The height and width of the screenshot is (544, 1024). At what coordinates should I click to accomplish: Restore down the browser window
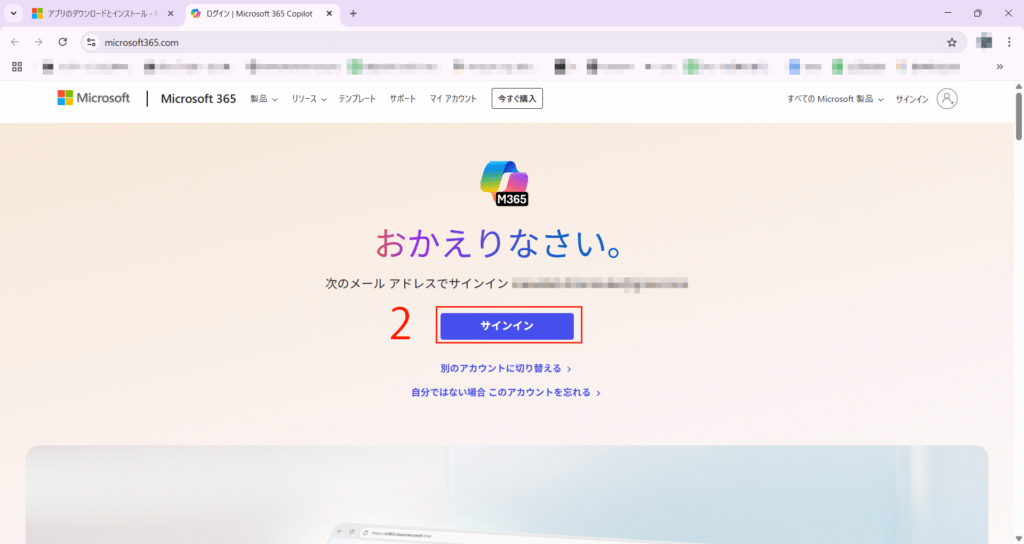[978, 13]
